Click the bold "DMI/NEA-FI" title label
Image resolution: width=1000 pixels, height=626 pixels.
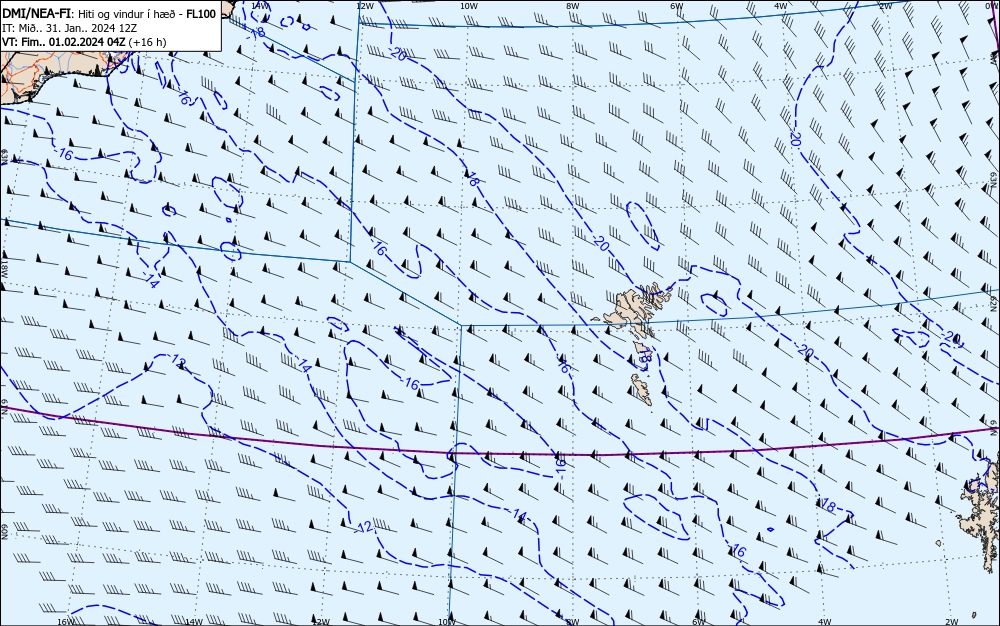click(34, 14)
